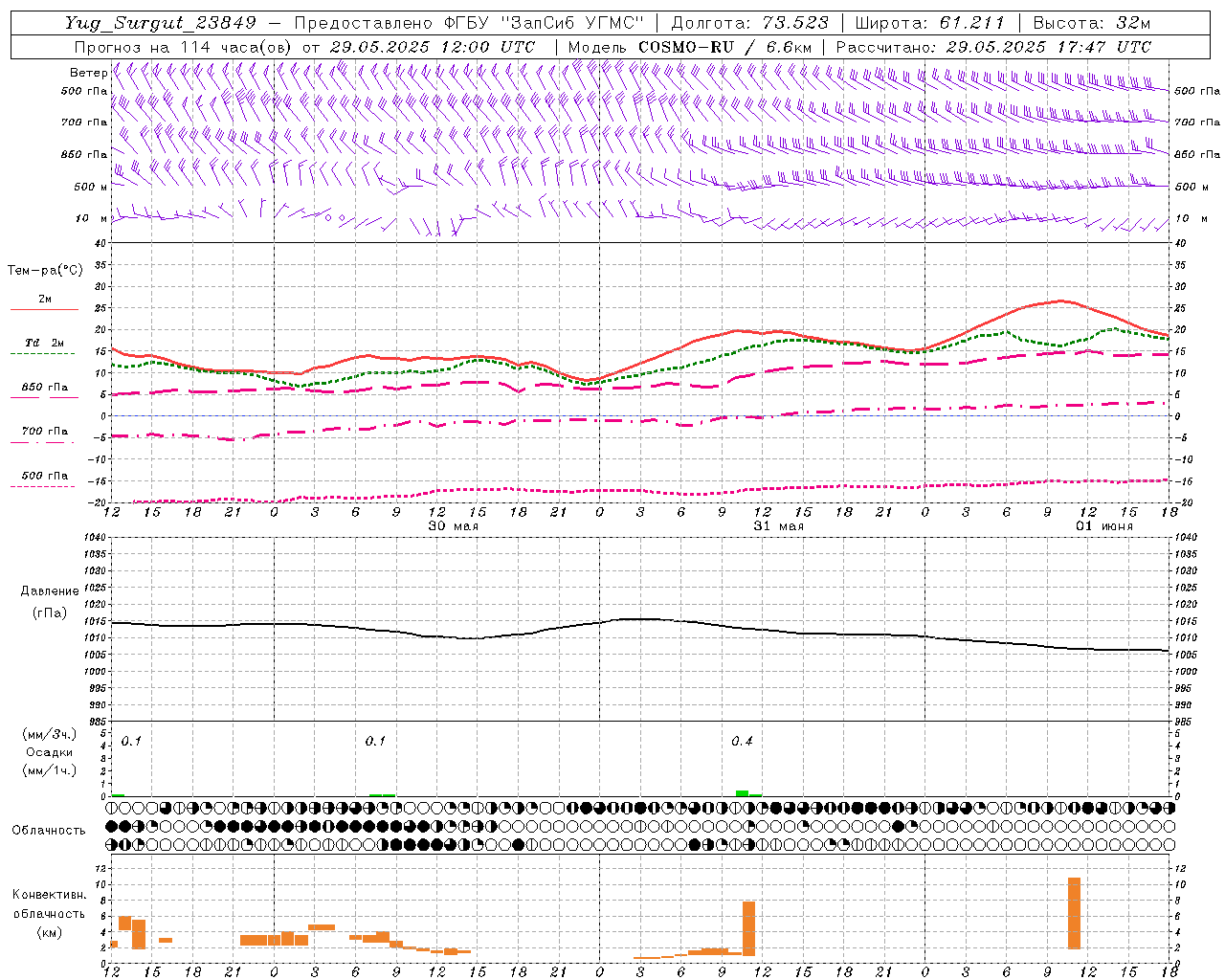Click the tallest orange convective bar on 01 июня
1225x980 pixels.
click(x=1074, y=913)
